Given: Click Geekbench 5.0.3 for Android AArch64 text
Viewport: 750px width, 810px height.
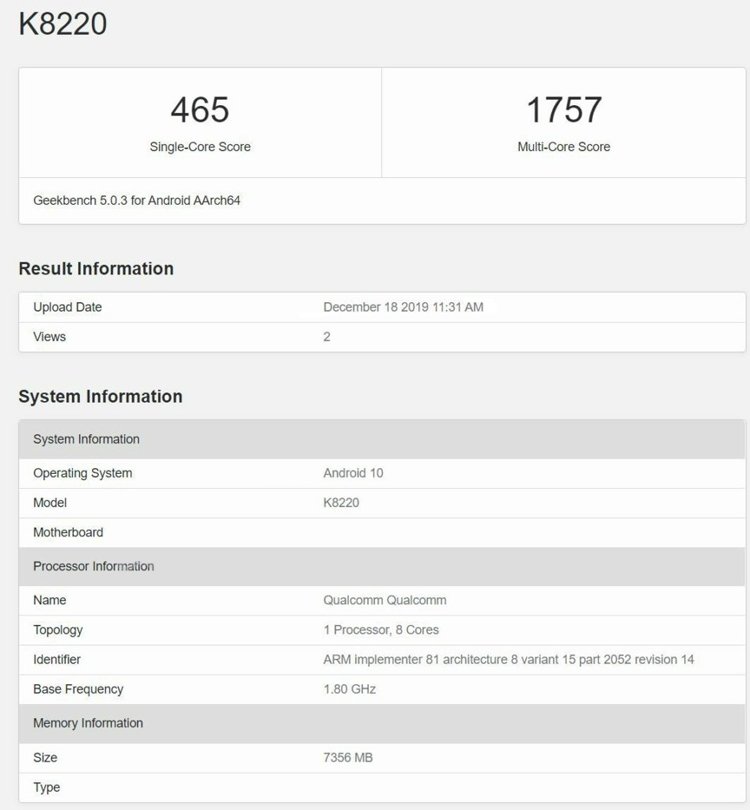Looking at the screenshot, I should tap(137, 200).
